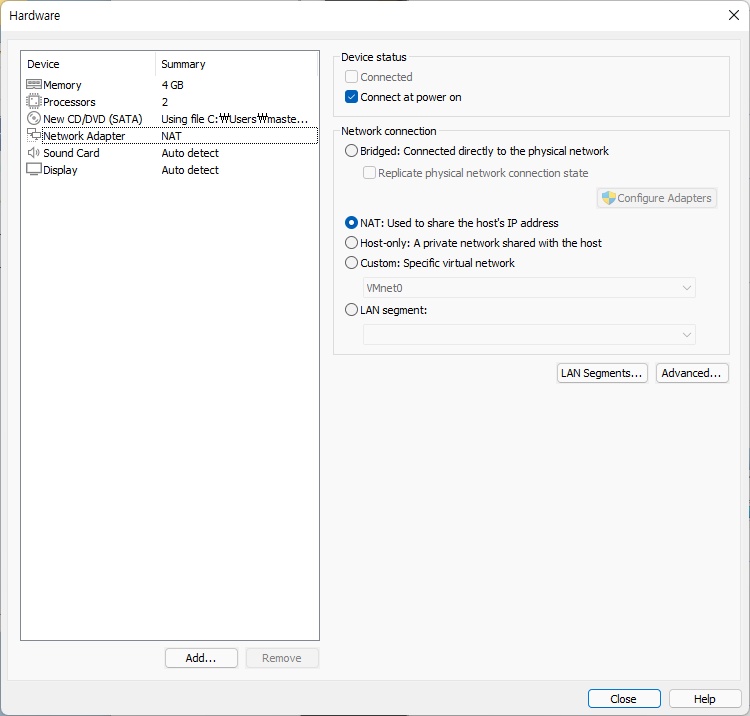Choose Host-only private network option
The height and width of the screenshot is (716, 750).
tap(351, 242)
